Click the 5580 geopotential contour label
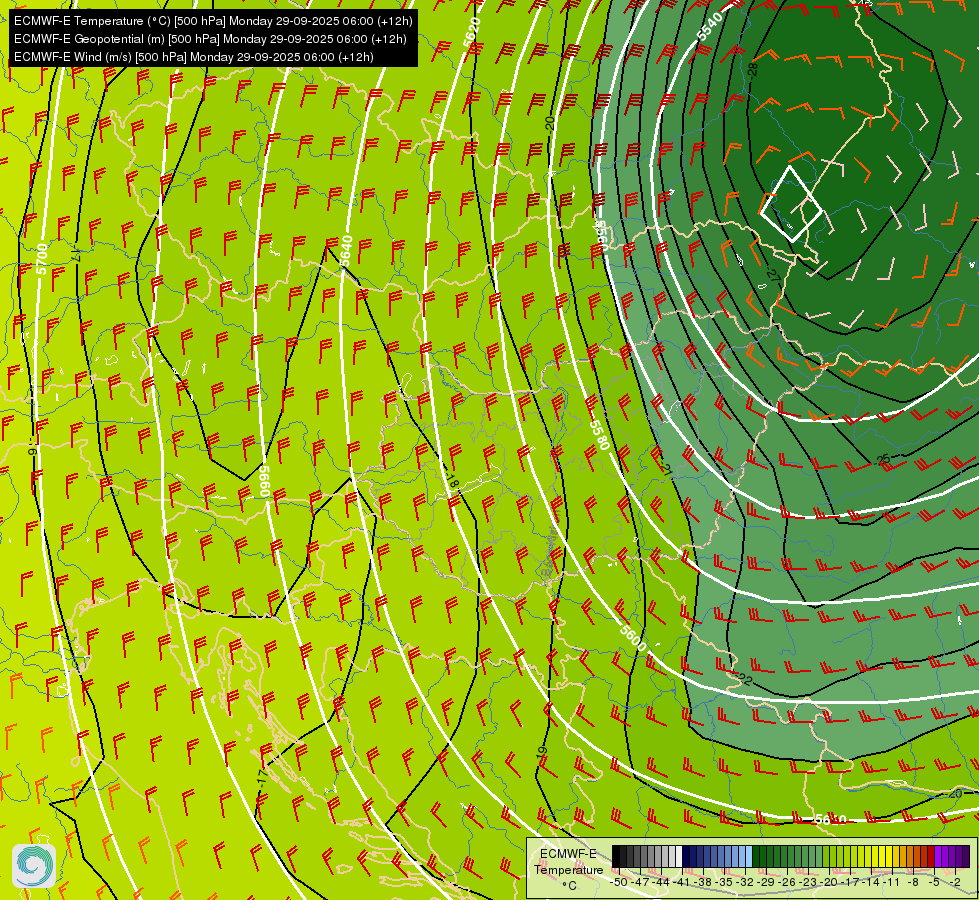 (x=599, y=435)
